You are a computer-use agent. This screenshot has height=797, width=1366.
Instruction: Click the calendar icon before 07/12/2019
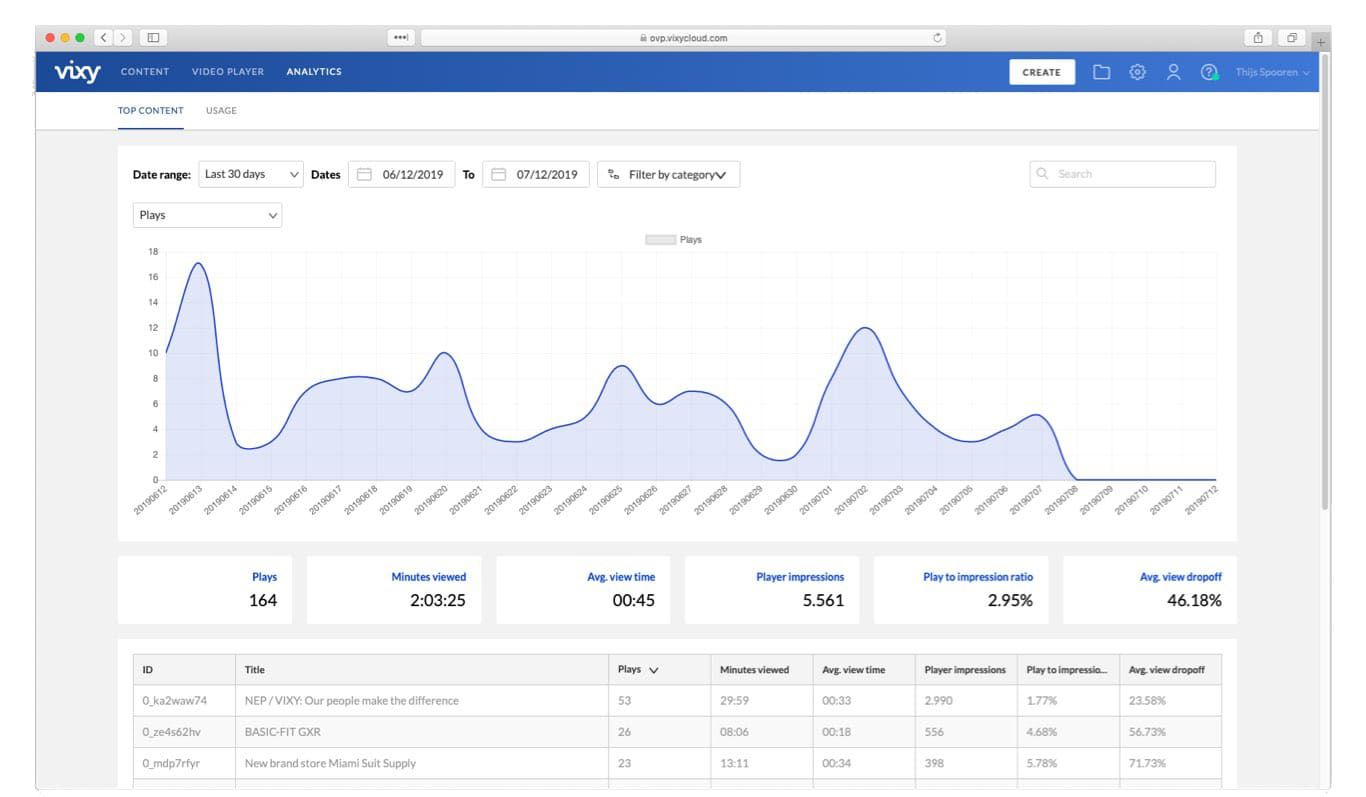pos(498,174)
